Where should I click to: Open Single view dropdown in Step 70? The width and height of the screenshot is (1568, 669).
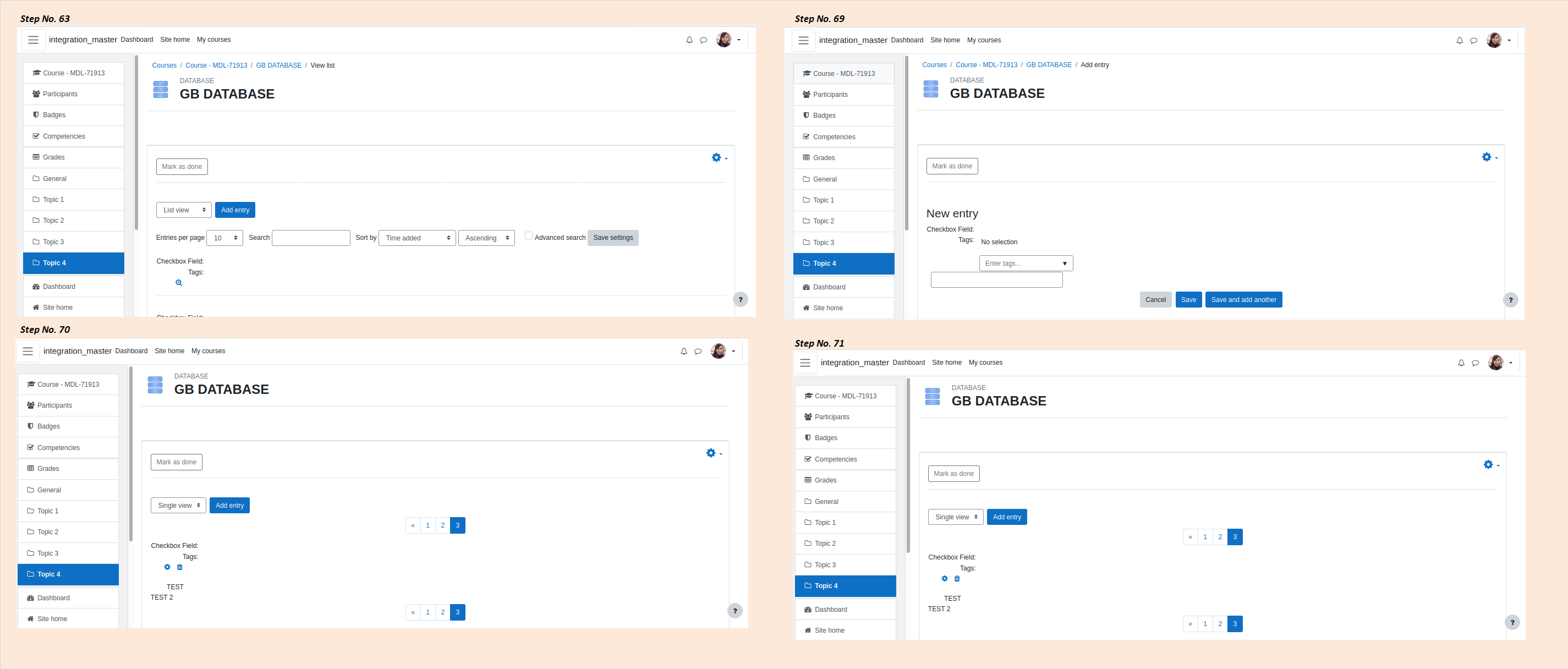pos(178,506)
